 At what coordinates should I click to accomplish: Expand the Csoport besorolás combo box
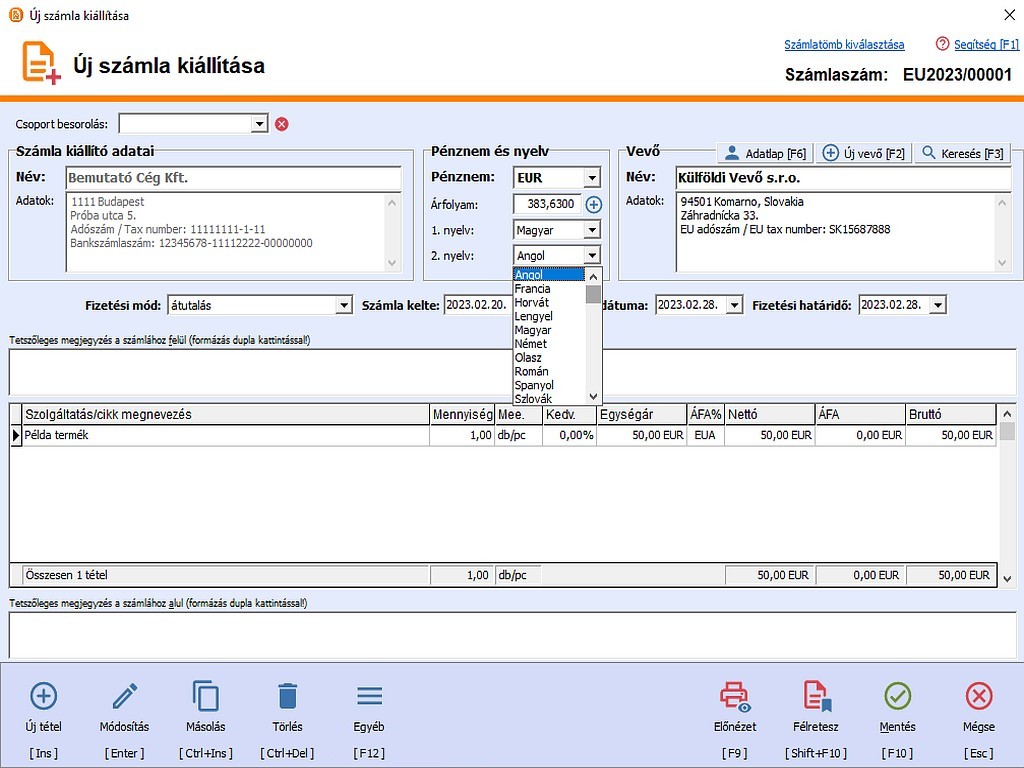point(259,124)
